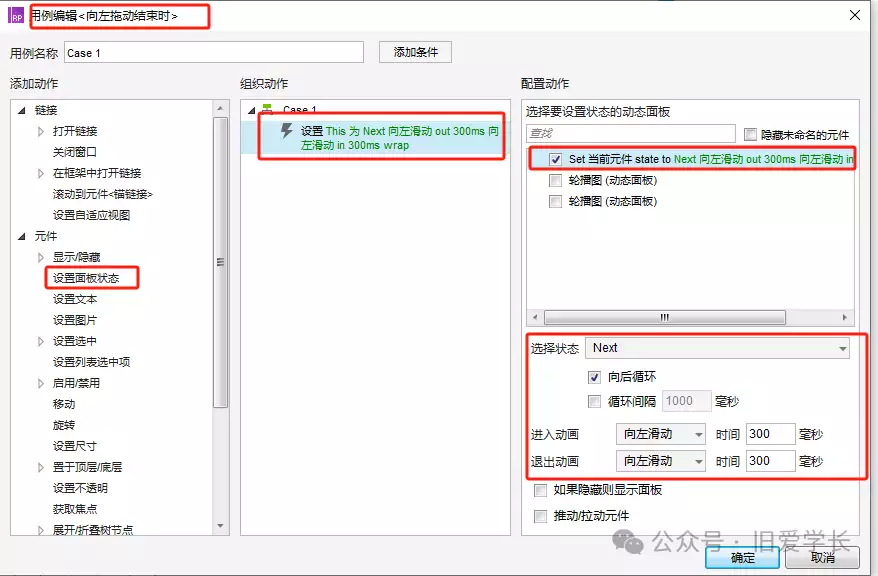The height and width of the screenshot is (576, 878).
Task: Confirm with the 确定 button
Action: click(742, 558)
